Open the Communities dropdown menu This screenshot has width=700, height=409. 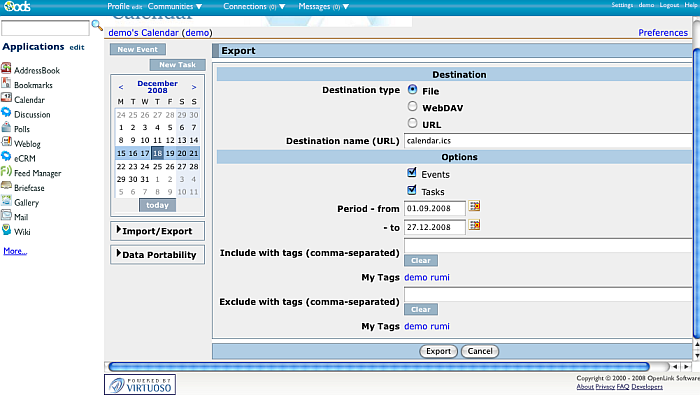click(177, 6)
